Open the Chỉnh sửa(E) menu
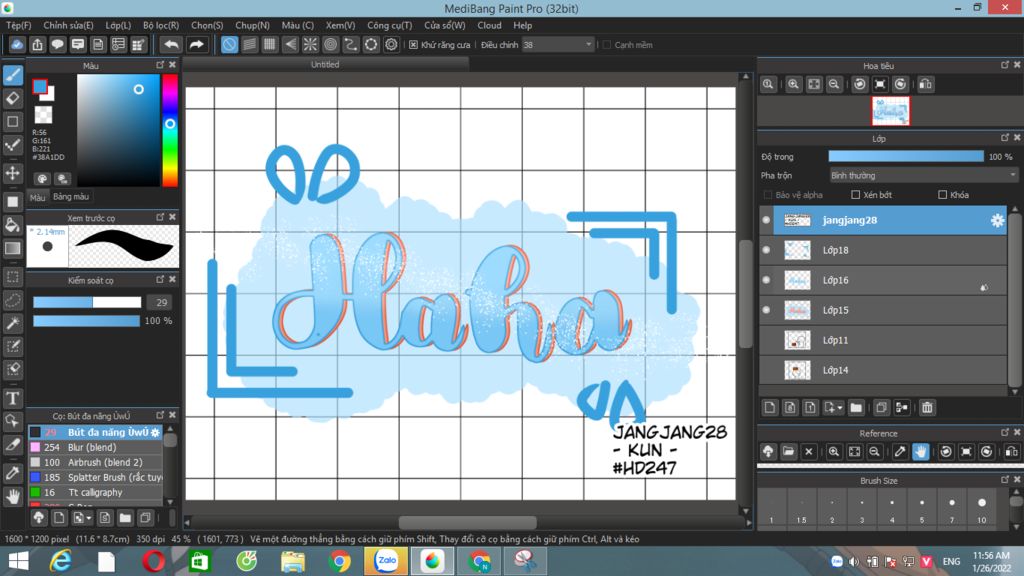The width and height of the screenshot is (1024, 576). point(68,25)
